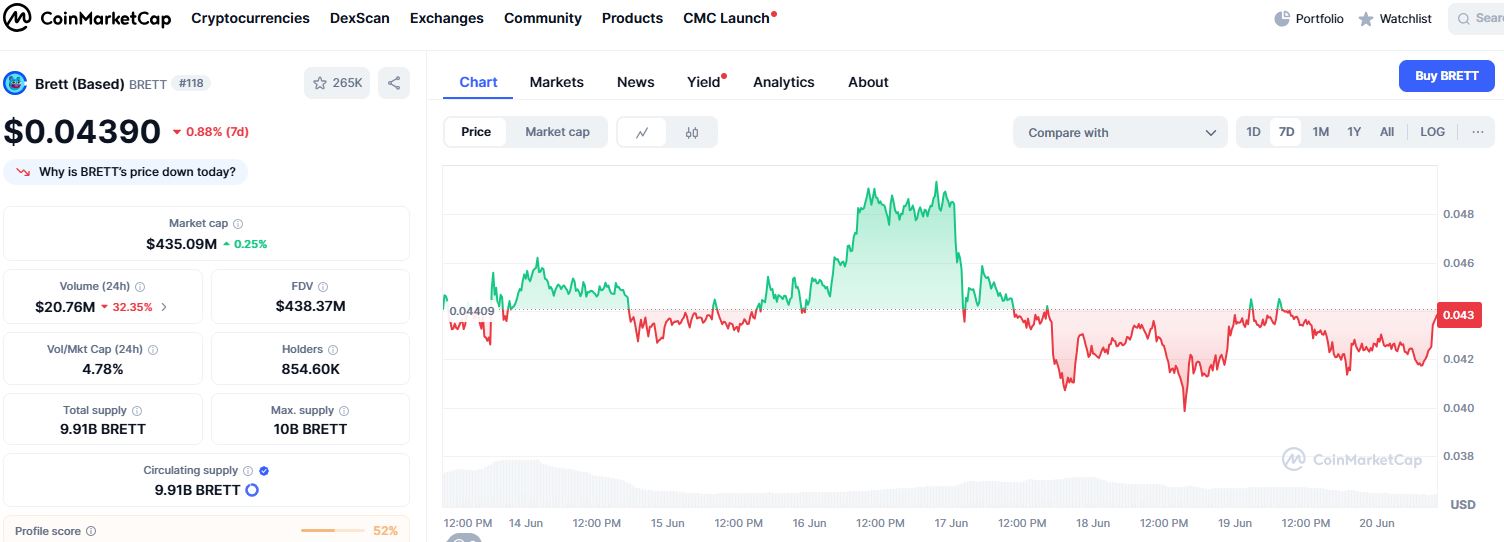This screenshot has height=542, width=1504.
Task: Select the 1Y time range
Action: (1354, 132)
